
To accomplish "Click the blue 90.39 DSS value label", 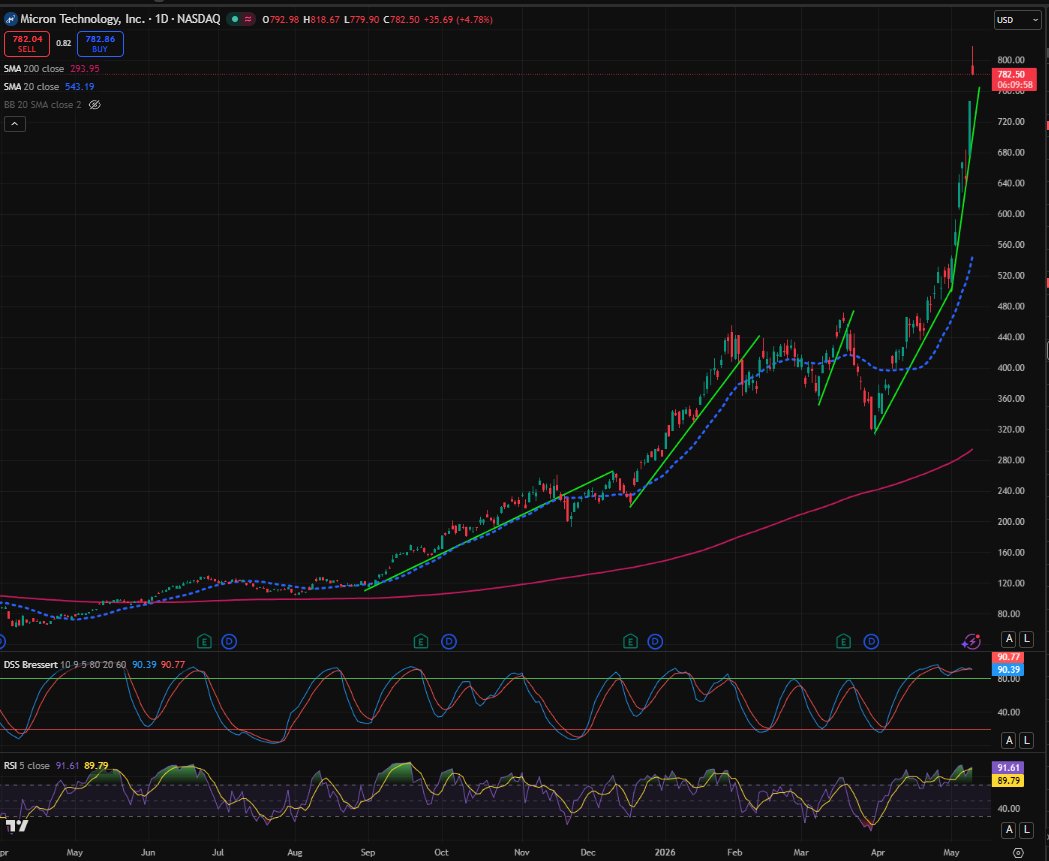I will [x=1007, y=669].
